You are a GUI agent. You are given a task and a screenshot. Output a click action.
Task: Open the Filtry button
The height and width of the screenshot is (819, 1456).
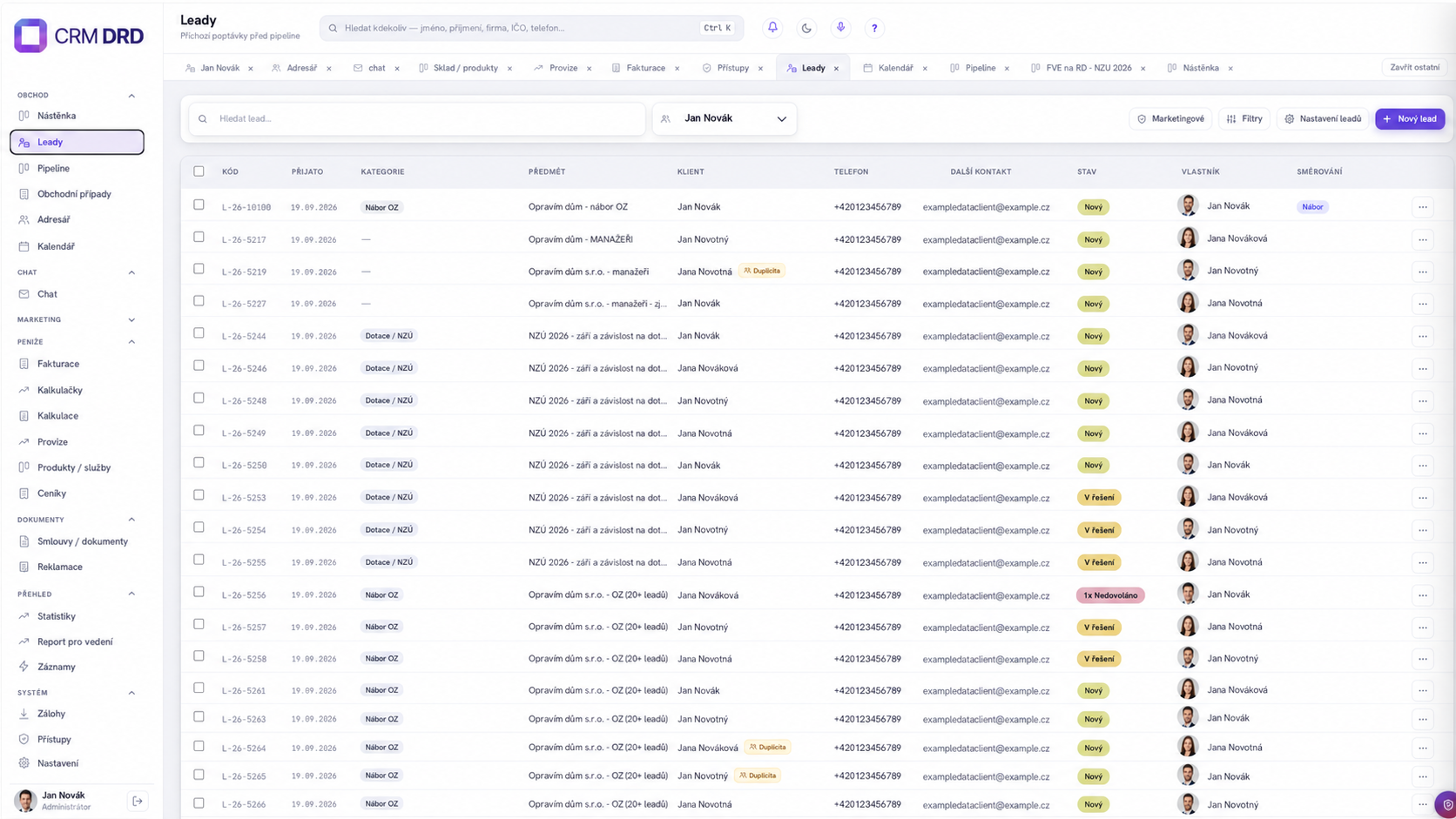1244,118
